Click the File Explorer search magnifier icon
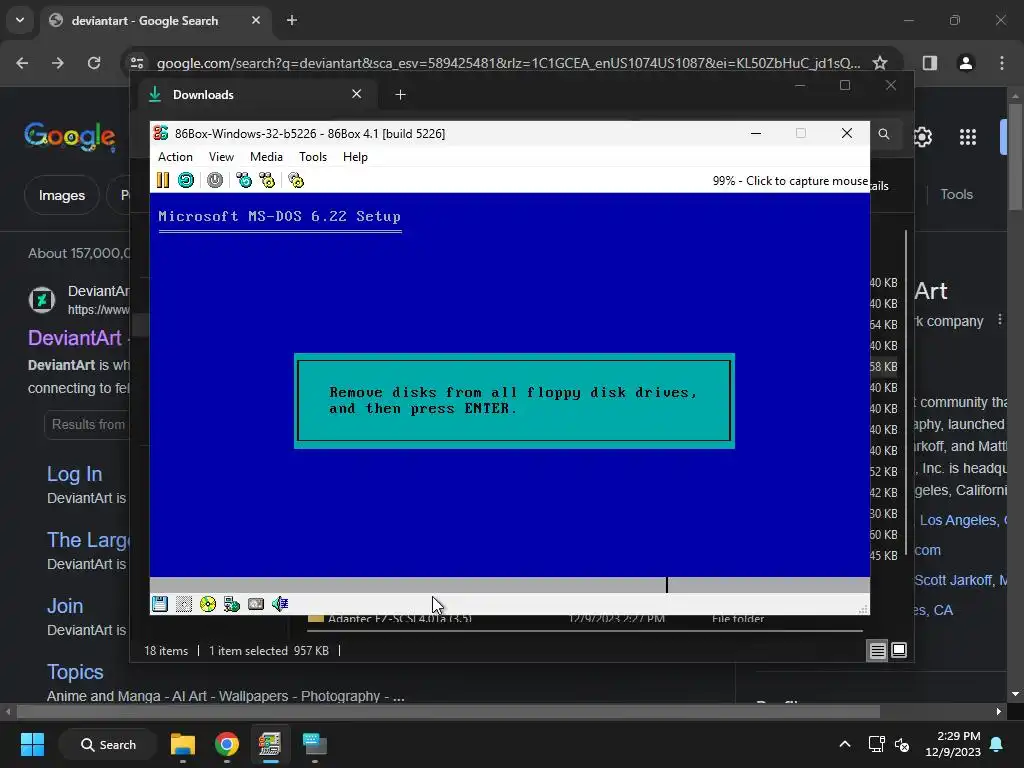Image resolution: width=1024 pixels, height=768 pixels. 884,134
